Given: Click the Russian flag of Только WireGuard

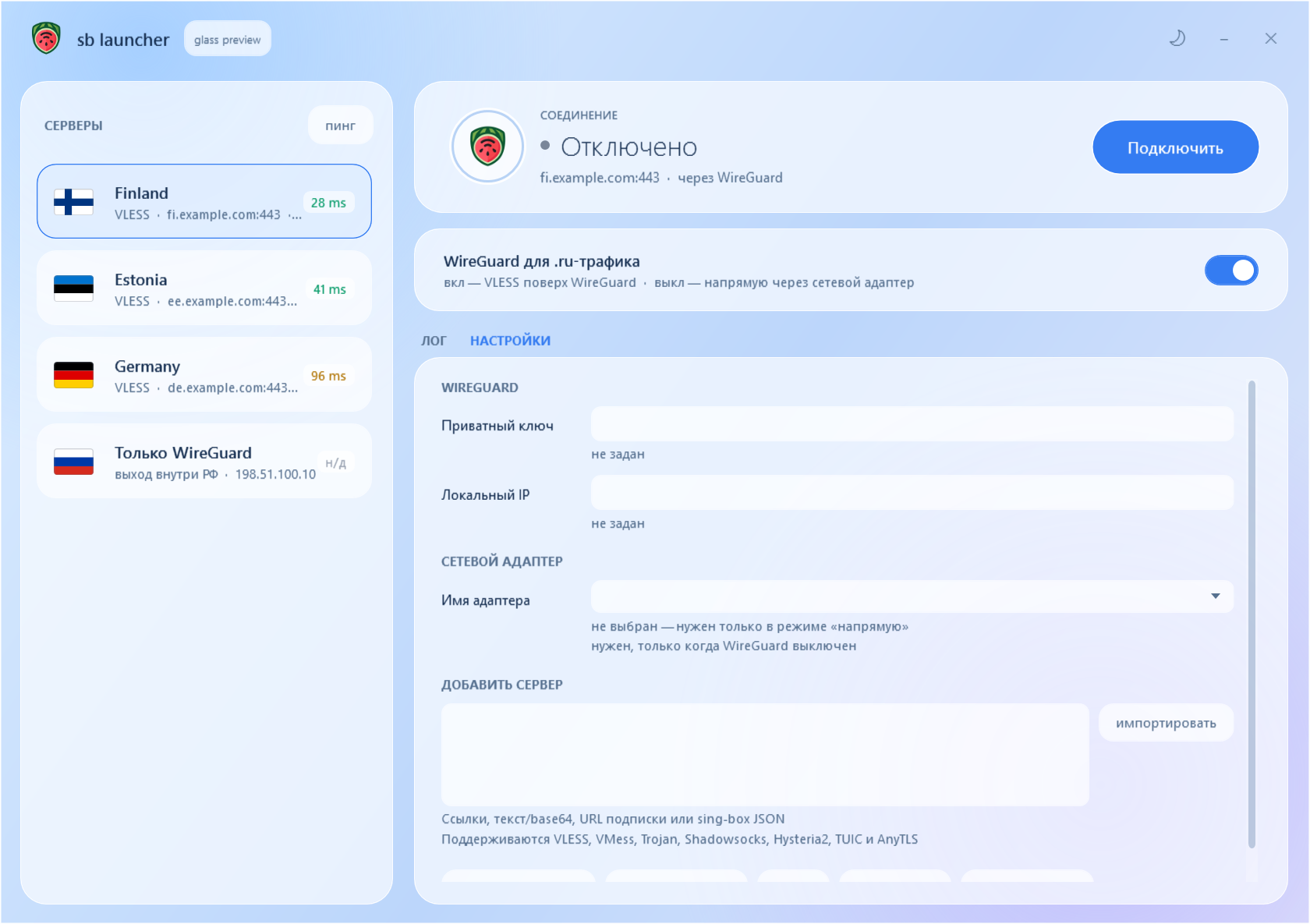Looking at the screenshot, I should tap(73, 462).
